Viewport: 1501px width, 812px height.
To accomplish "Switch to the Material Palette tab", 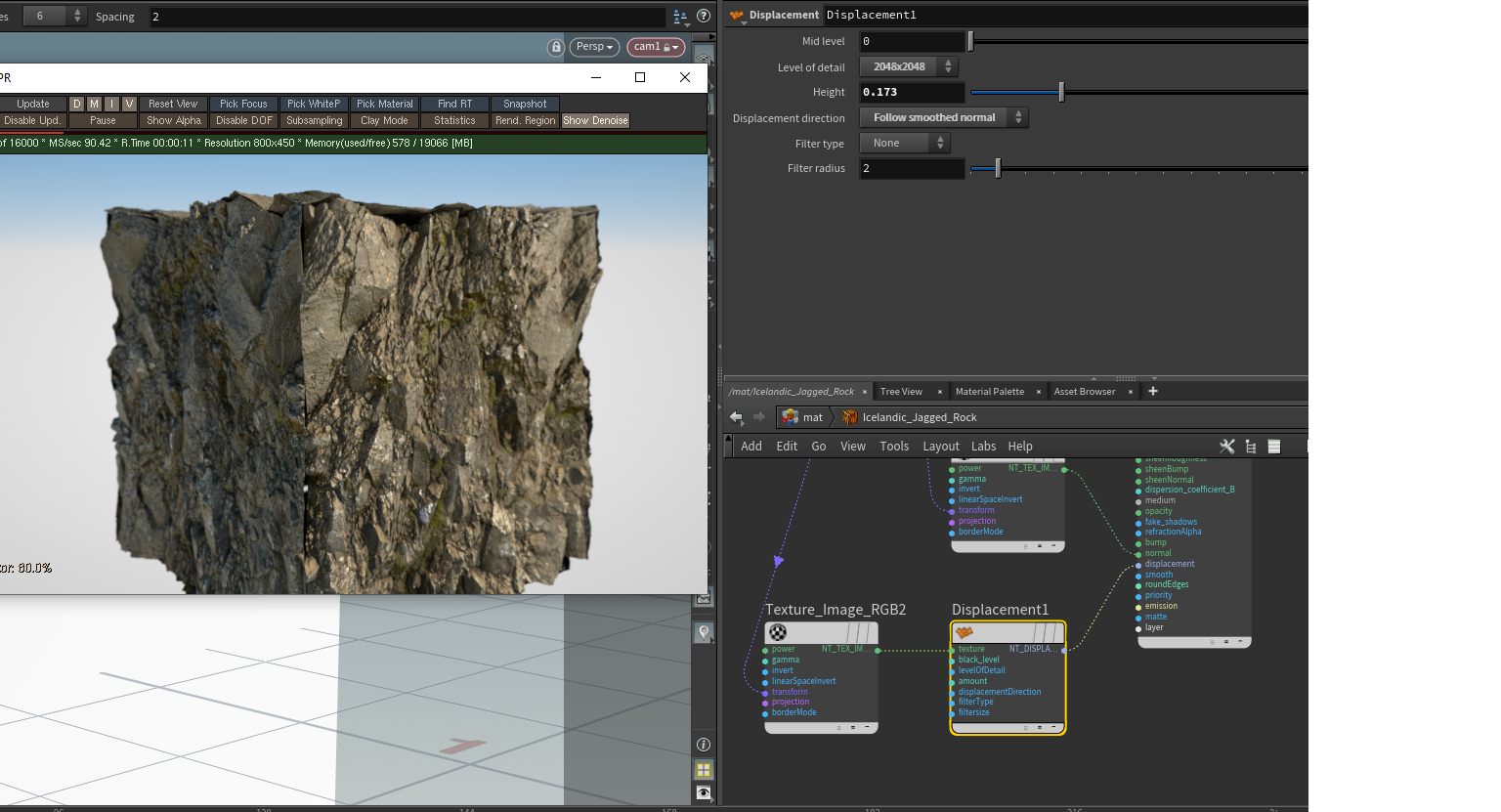I will click(989, 392).
